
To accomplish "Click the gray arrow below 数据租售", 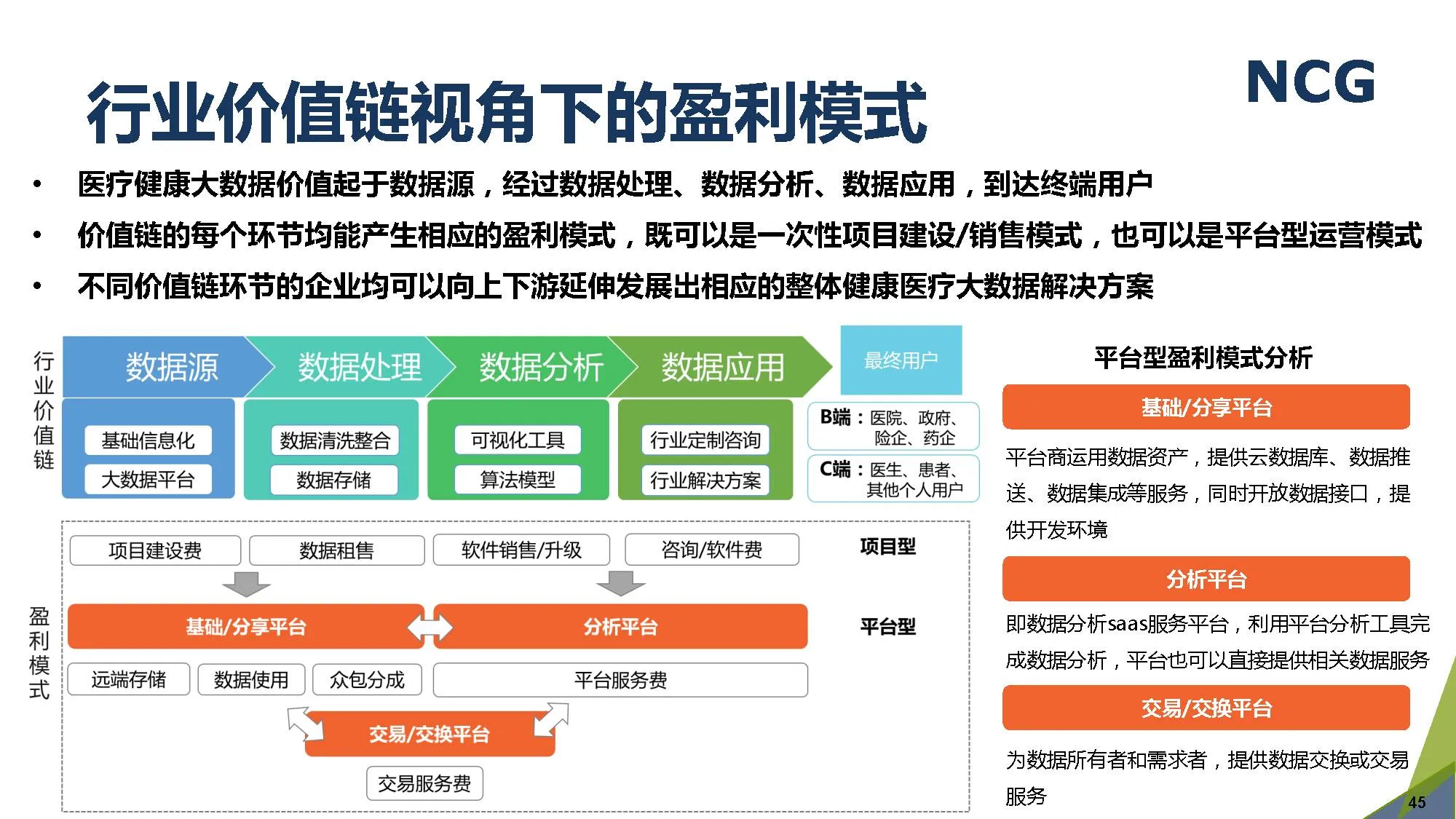I will point(246,584).
